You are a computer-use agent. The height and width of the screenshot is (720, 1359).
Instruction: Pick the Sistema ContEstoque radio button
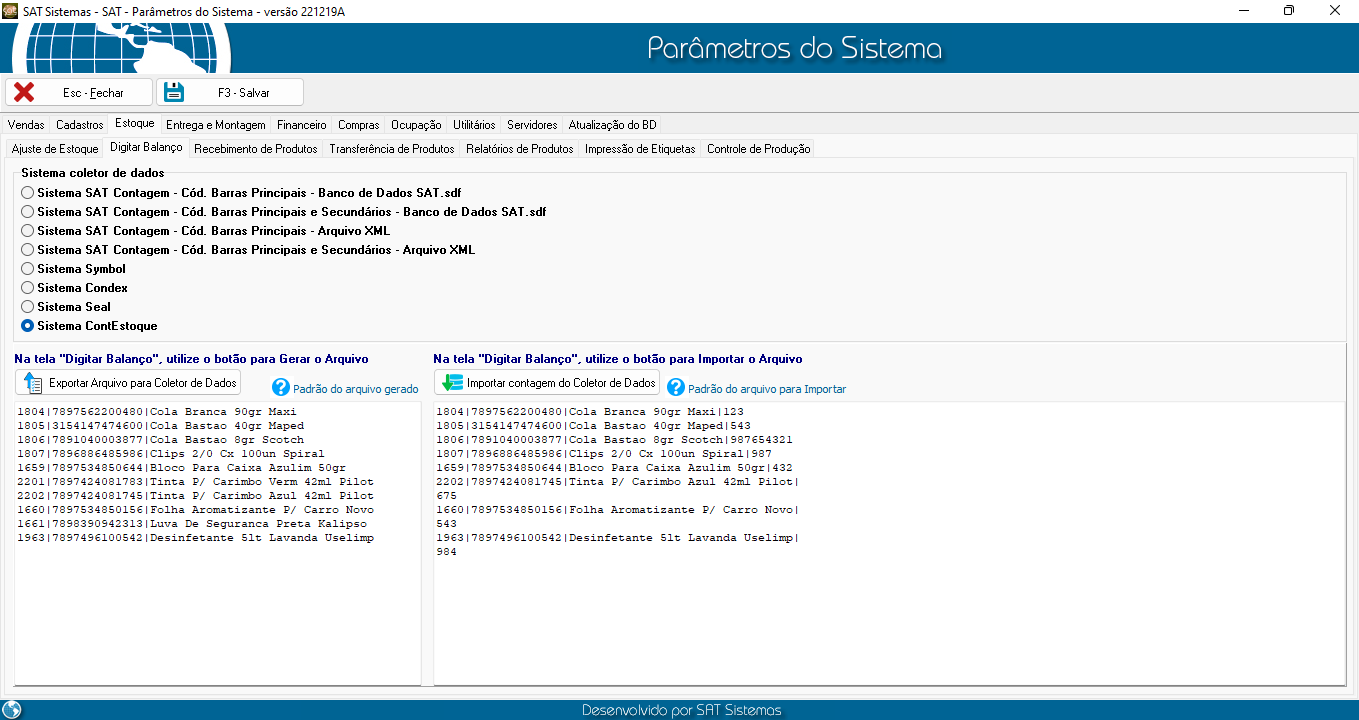tap(28, 326)
